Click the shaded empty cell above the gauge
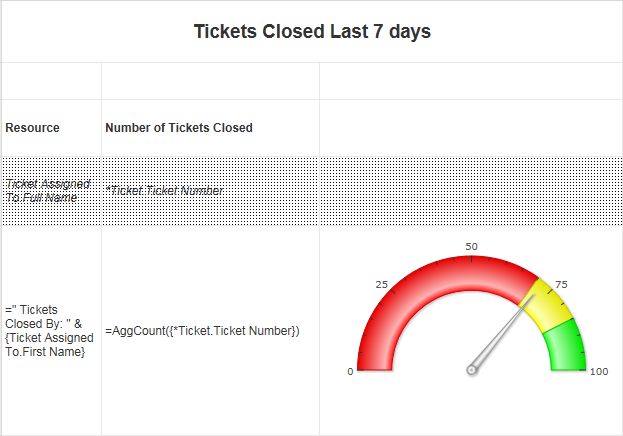The height and width of the screenshot is (436, 623). pos(471,191)
